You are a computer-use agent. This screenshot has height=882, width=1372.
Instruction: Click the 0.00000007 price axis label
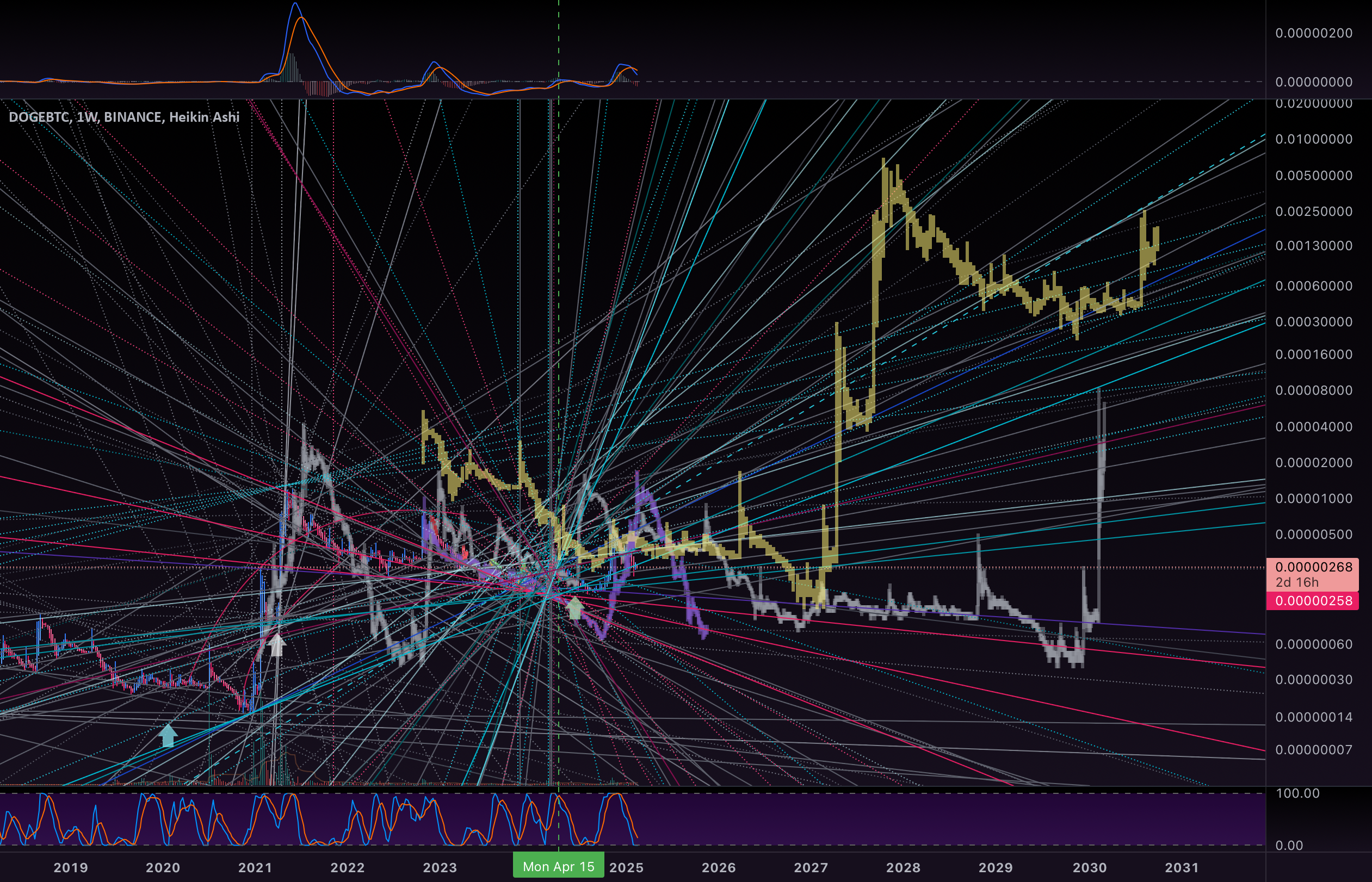[x=1314, y=750]
